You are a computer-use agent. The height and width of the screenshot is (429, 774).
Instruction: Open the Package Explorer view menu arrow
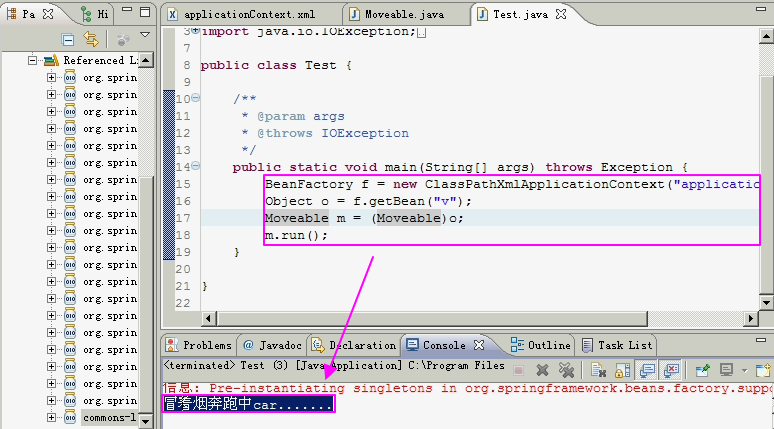(x=145, y=35)
